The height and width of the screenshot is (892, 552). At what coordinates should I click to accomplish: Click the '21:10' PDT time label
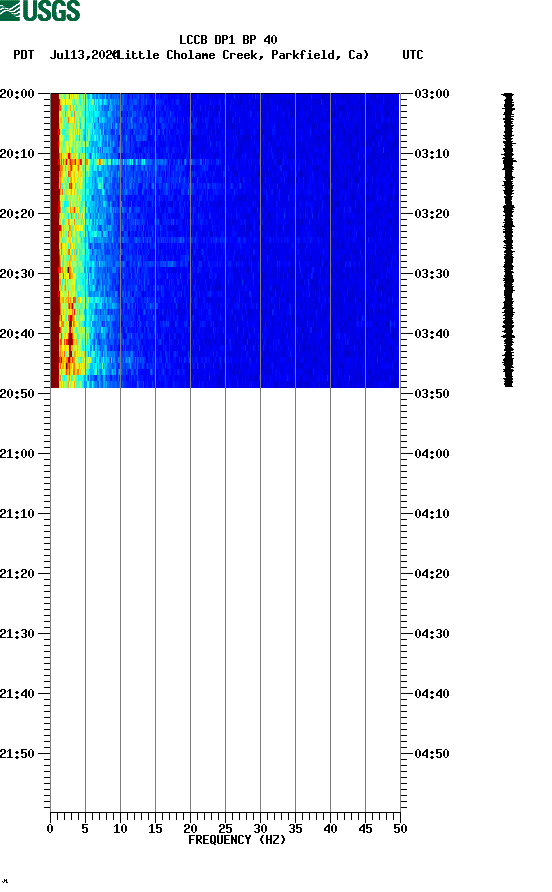point(17,514)
